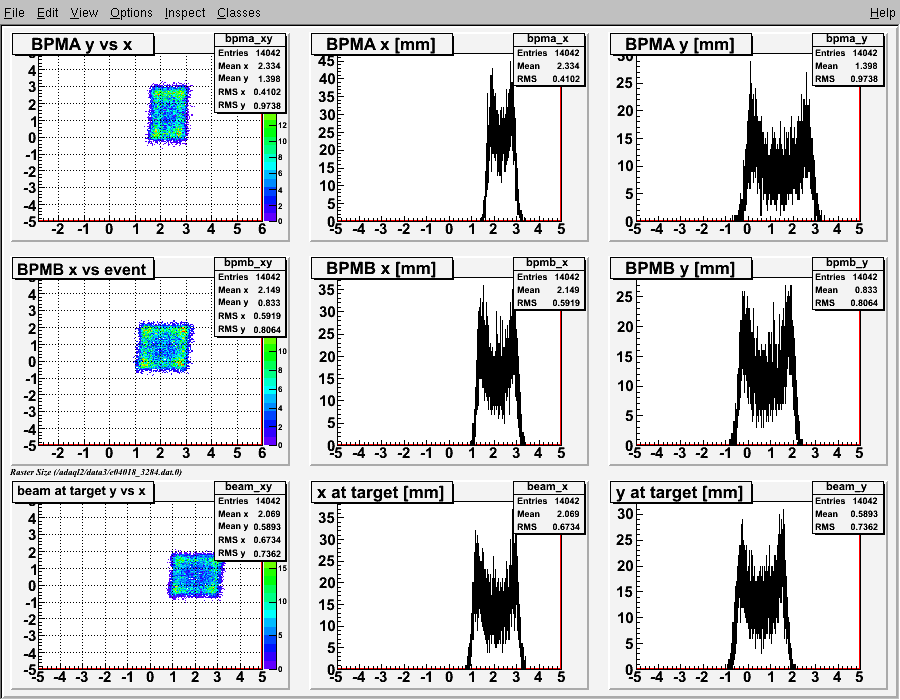Select the 'BPMB x [mm]' title box
900x700 pixels.
382,269
